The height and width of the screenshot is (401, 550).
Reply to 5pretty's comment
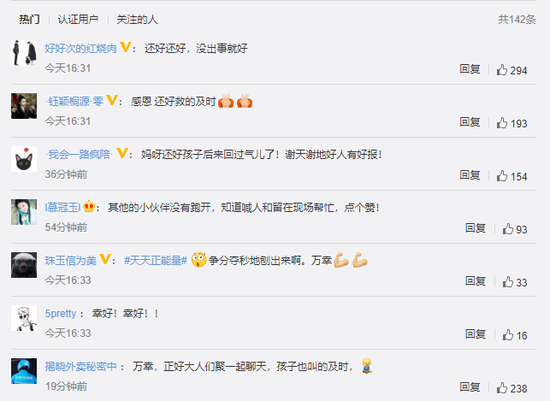(476, 334)
